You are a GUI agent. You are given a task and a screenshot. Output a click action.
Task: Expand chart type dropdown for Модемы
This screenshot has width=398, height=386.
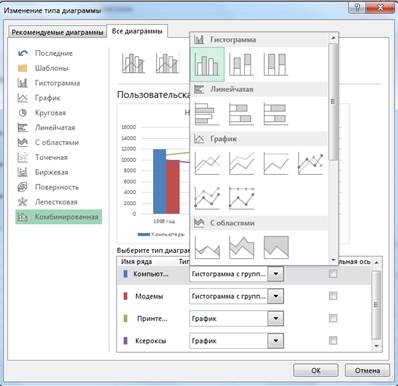coord(276,296)
